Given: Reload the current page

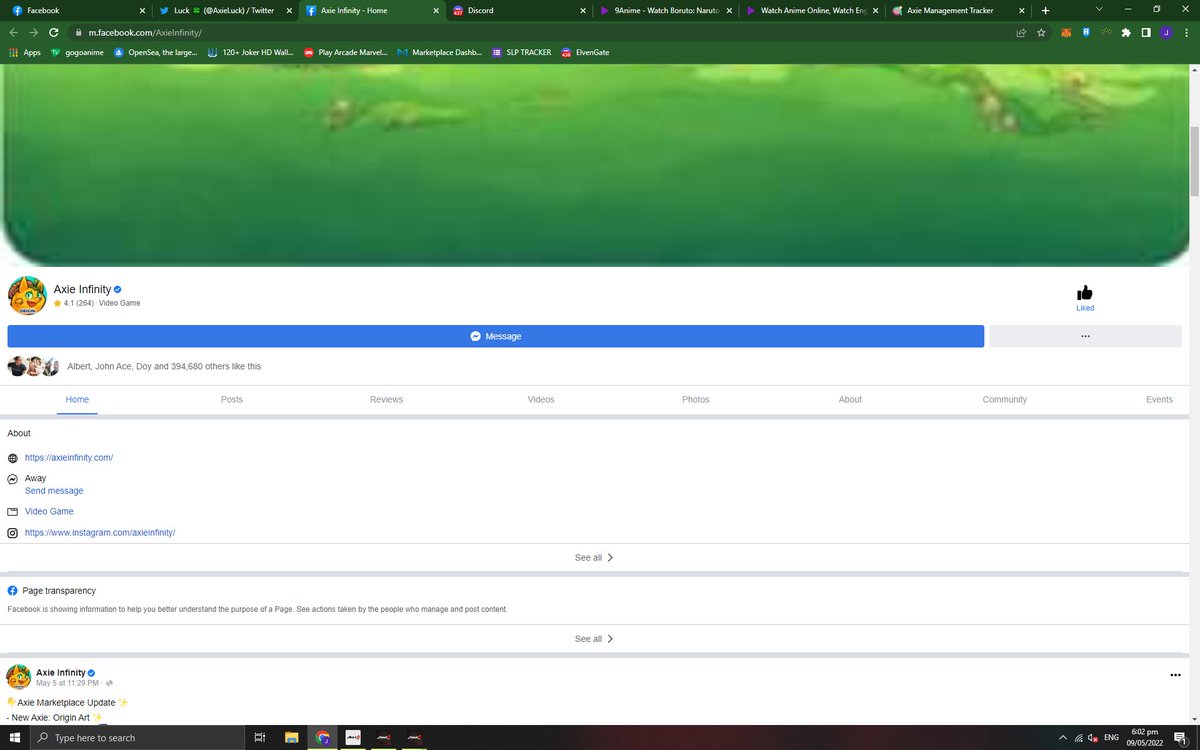Looking at the screenshot, I should pyautogui.click(x=53, y=32).
